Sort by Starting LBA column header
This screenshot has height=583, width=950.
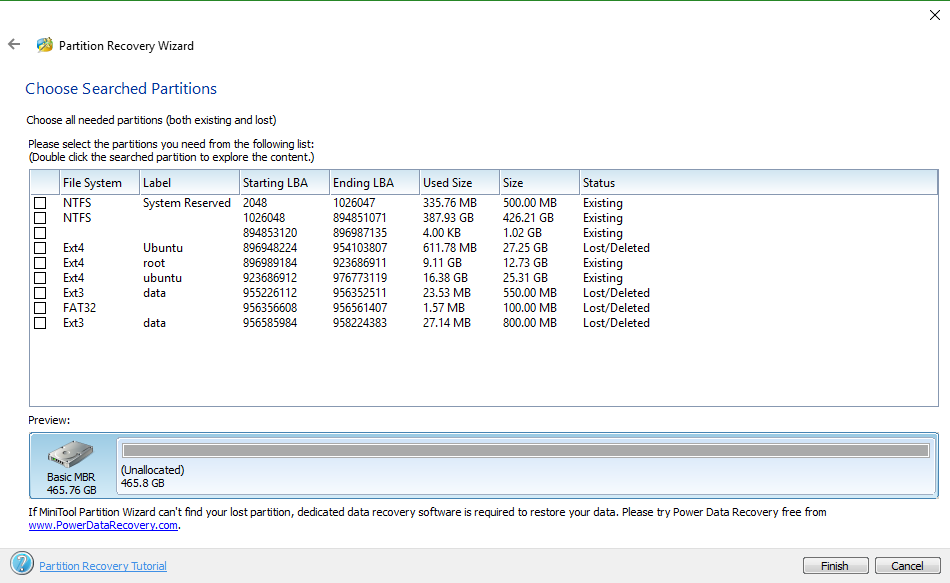(284, 182)
